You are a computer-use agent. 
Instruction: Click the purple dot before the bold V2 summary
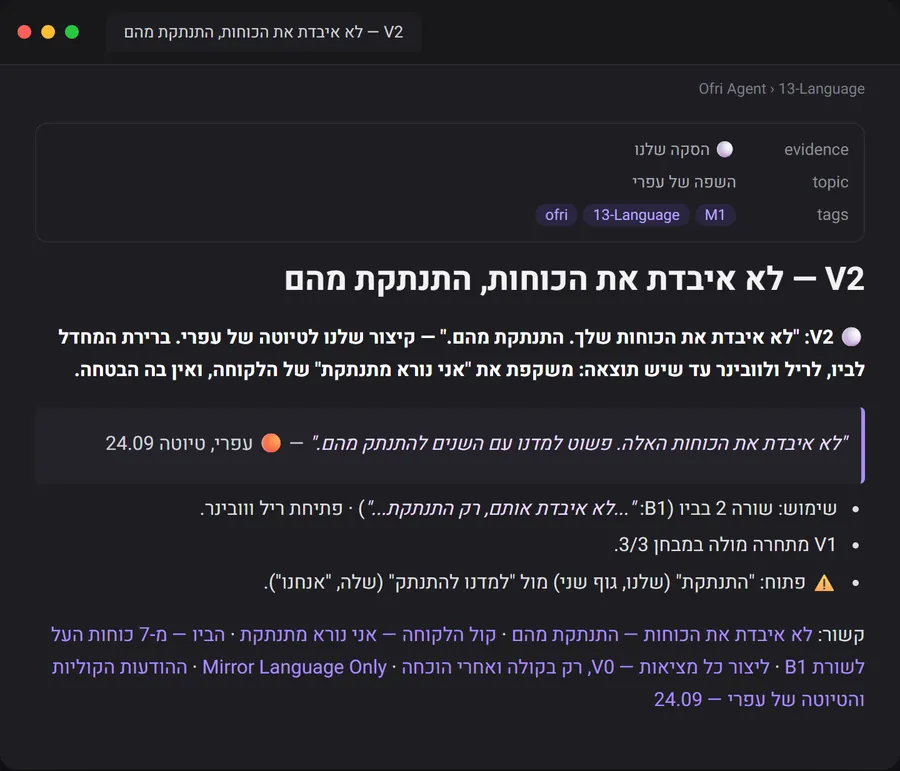coord(851,337)
